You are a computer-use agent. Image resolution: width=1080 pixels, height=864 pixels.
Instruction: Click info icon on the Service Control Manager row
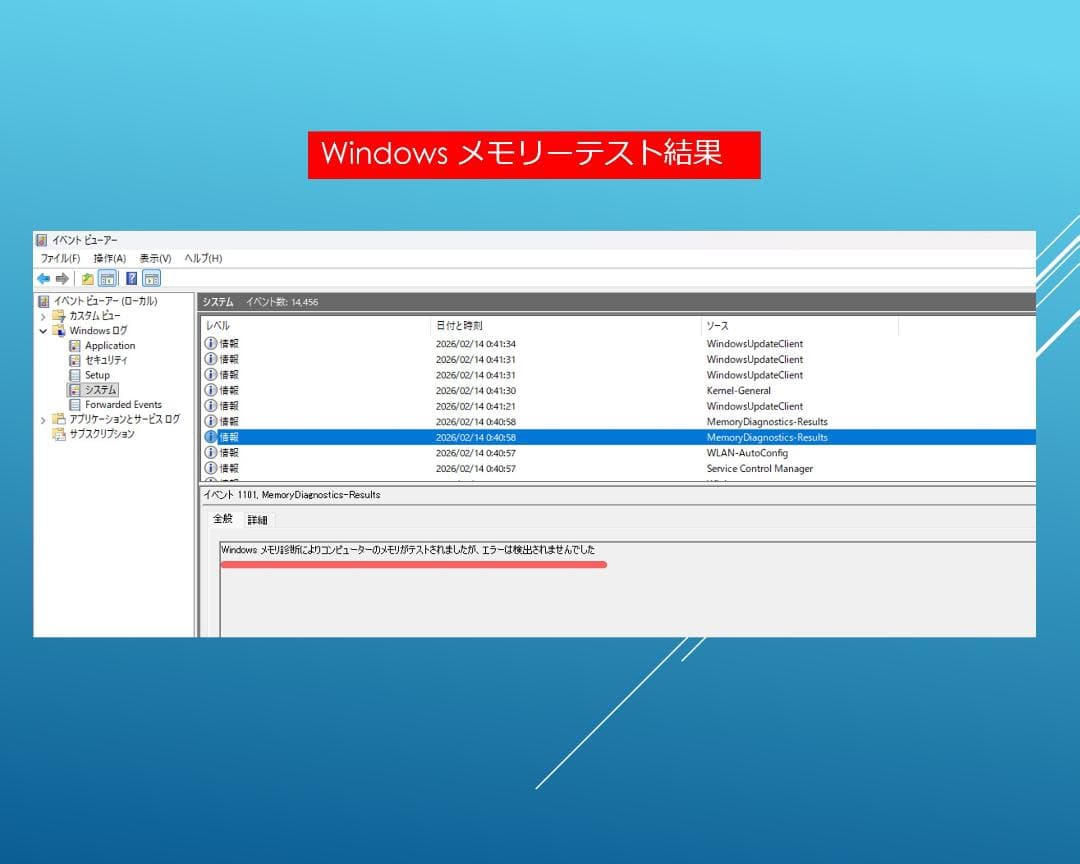pos(211,469)
